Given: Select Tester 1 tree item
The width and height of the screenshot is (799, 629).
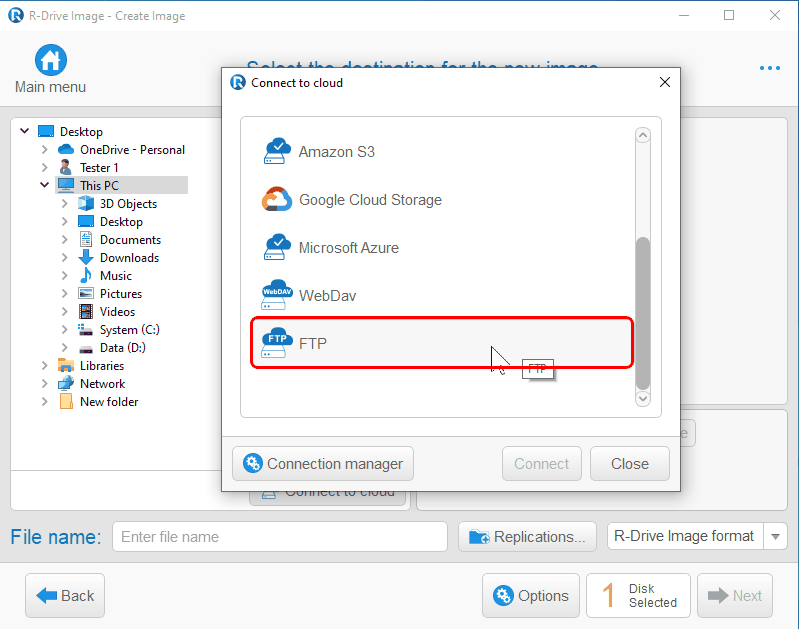Looking at the screenshot, I should [x=99, y=167].
